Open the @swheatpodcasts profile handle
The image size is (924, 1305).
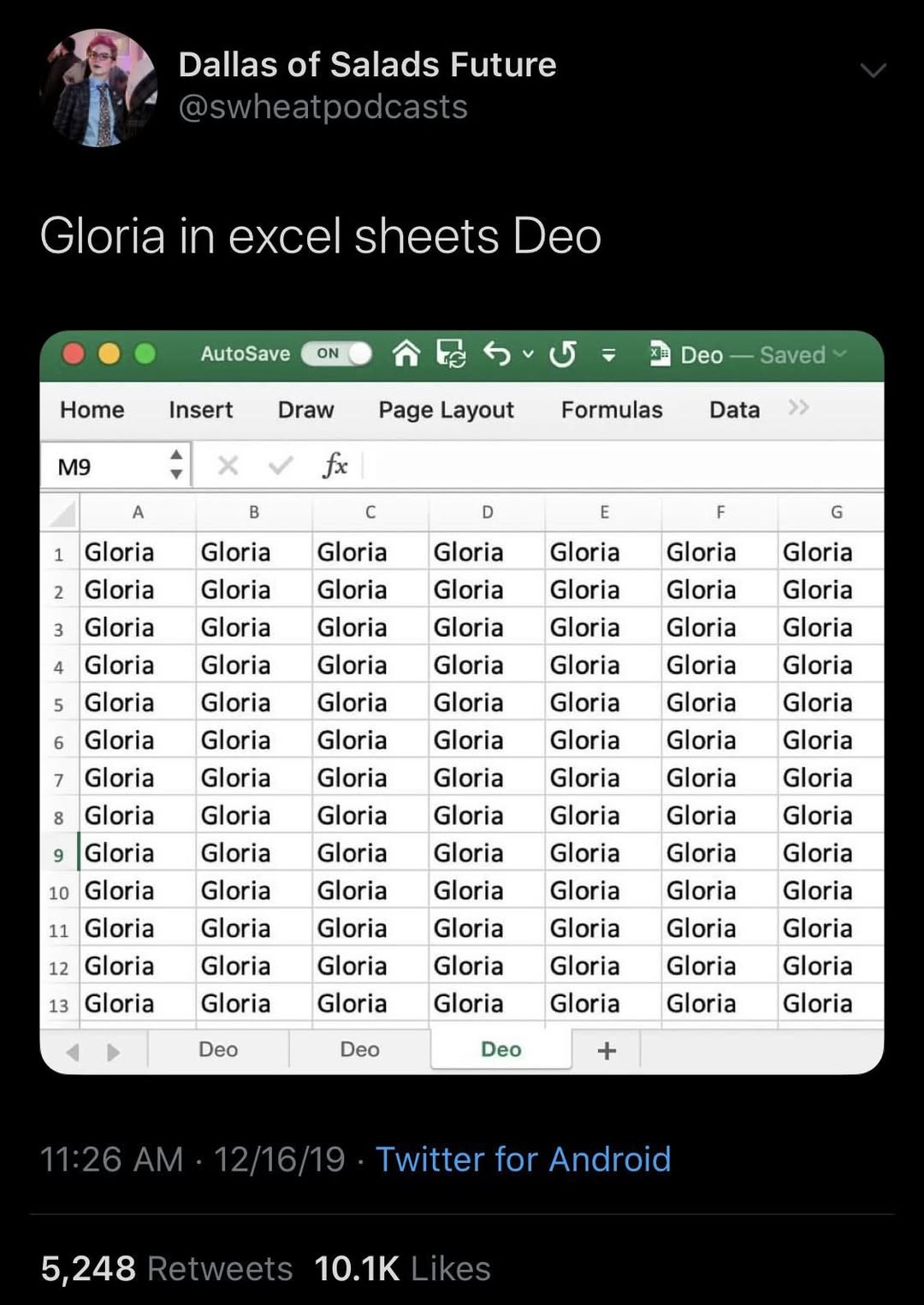(x=323, y=108)
